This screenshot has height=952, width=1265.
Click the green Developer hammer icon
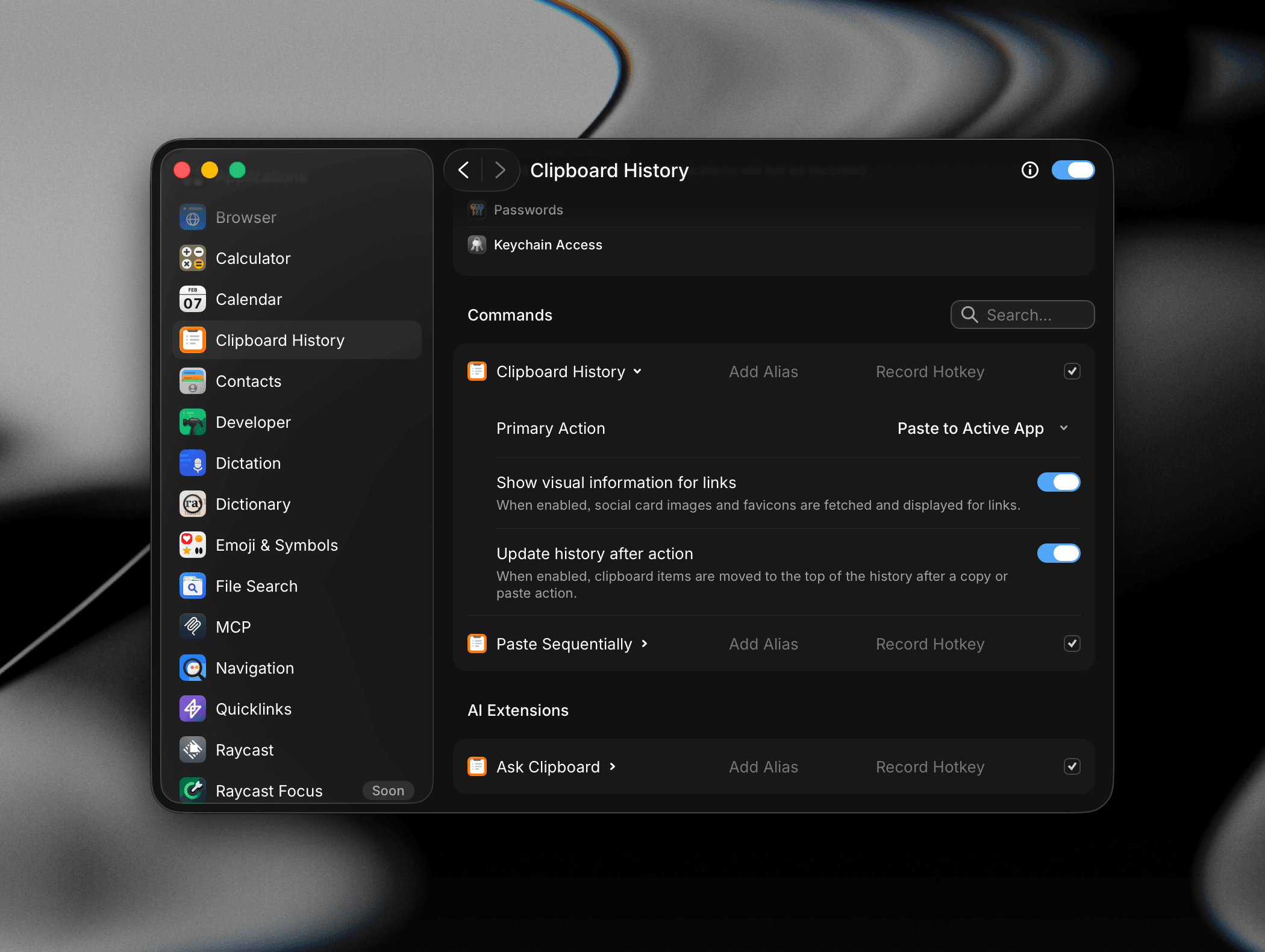(x=193, y=422)
